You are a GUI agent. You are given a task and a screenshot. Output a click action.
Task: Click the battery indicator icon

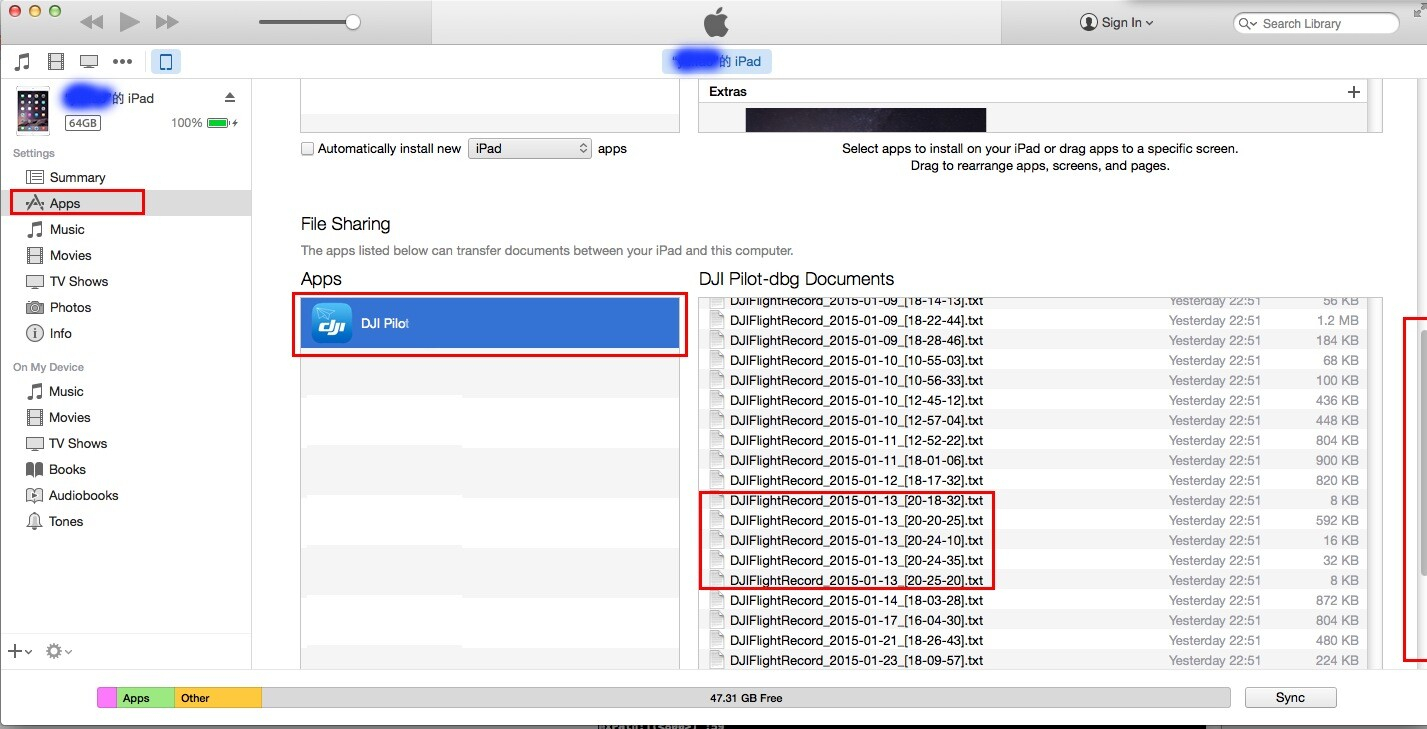[220, 123]
